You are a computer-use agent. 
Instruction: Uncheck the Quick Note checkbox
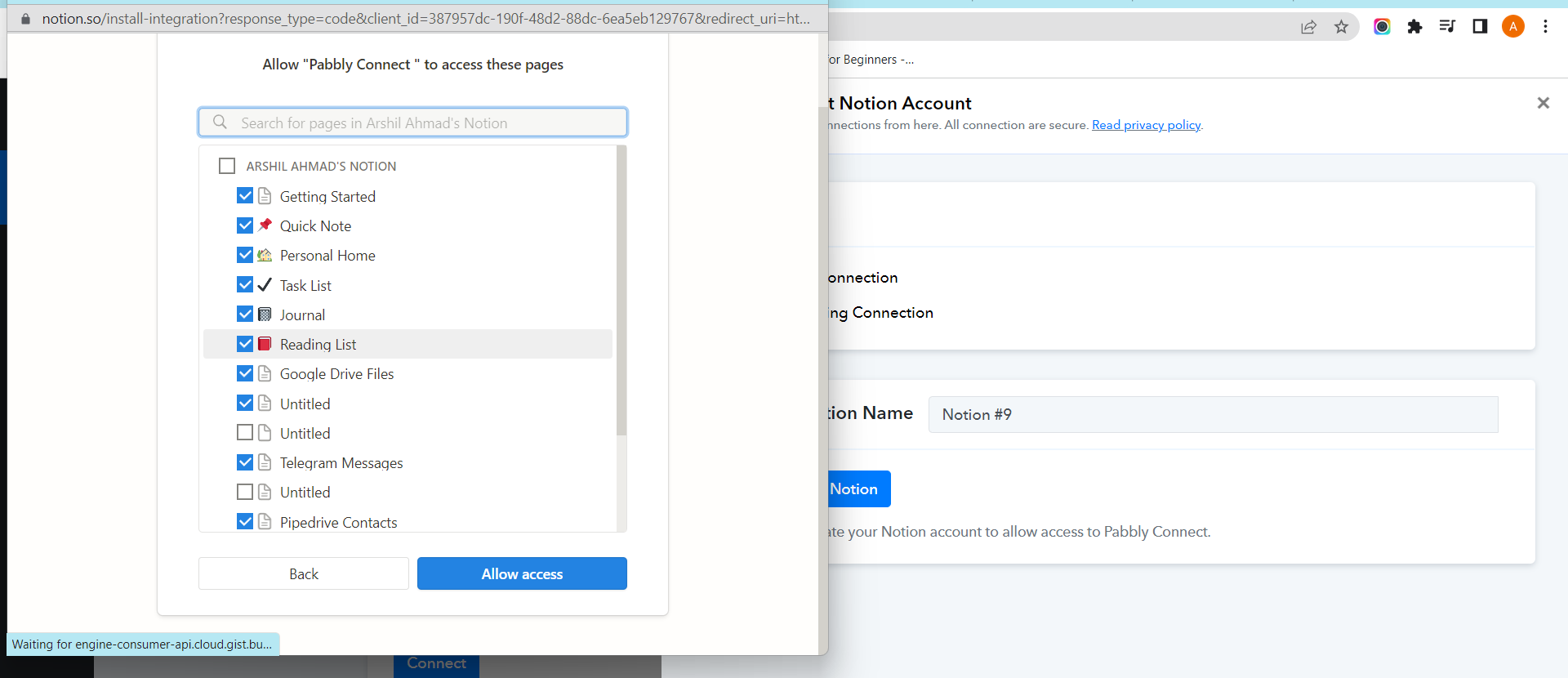click(x=245, y=225)
